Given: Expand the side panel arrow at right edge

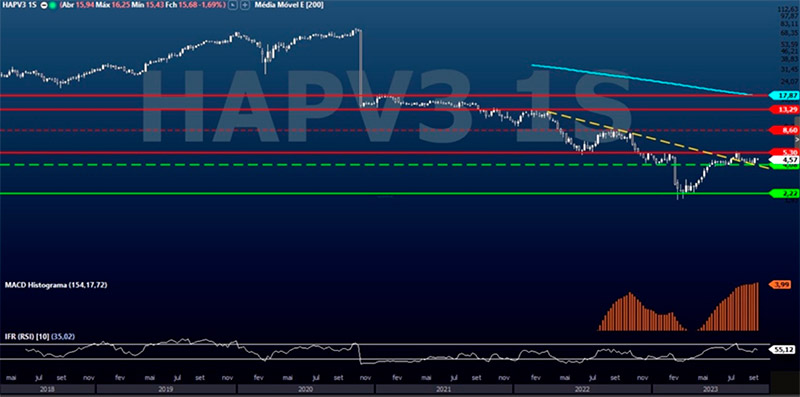Looking at the screenshot, I should (x=797, y=139).
